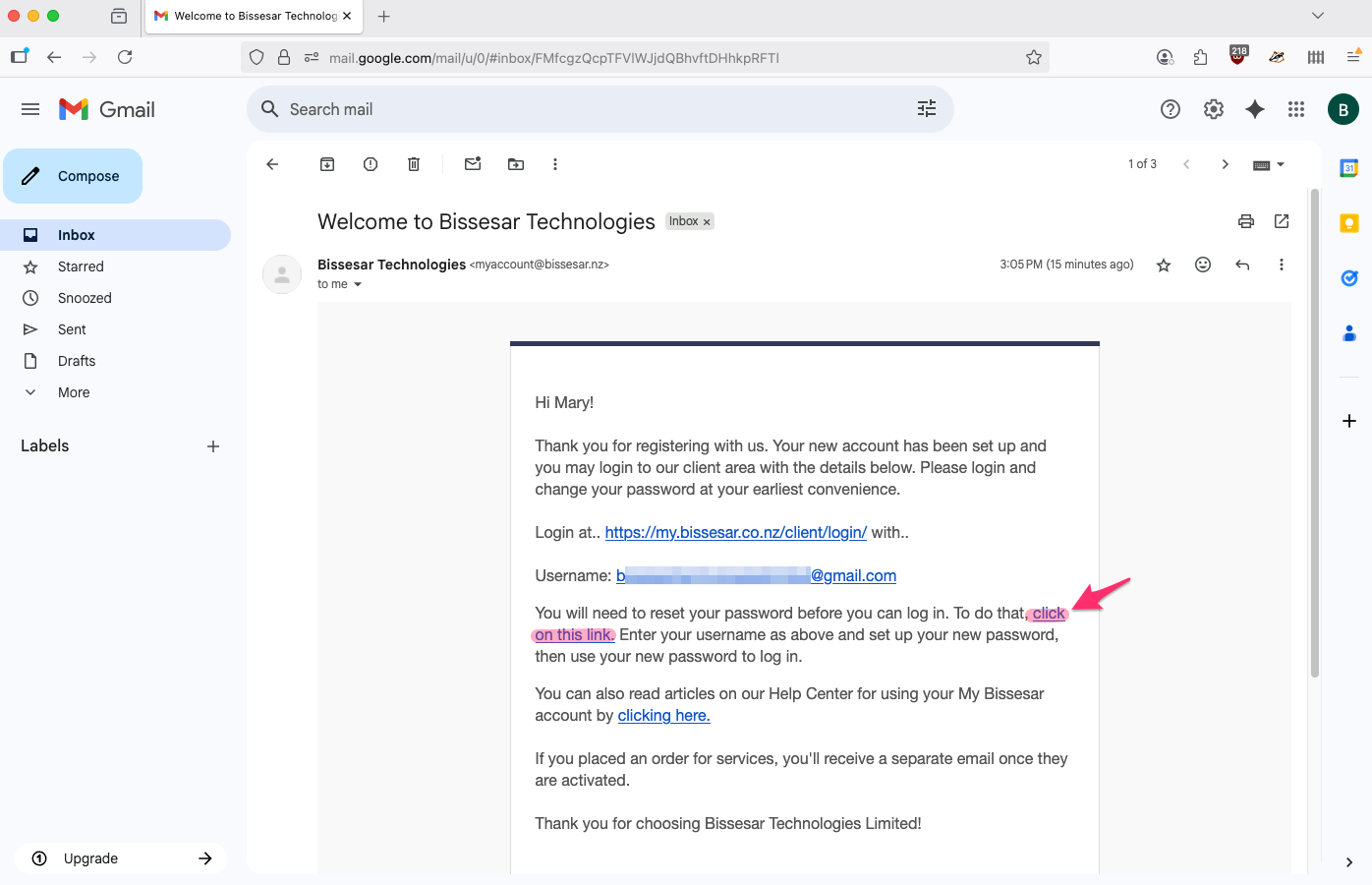Open Google Contacts side panel

coord(1349,333)
